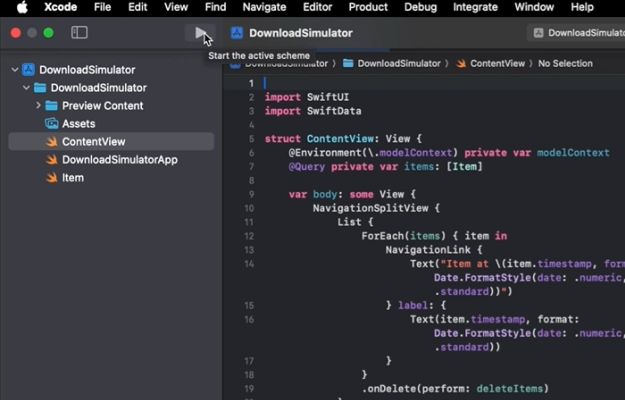
Task: Collapse the DownloadSimulator project root
Action: pos(15,70)
